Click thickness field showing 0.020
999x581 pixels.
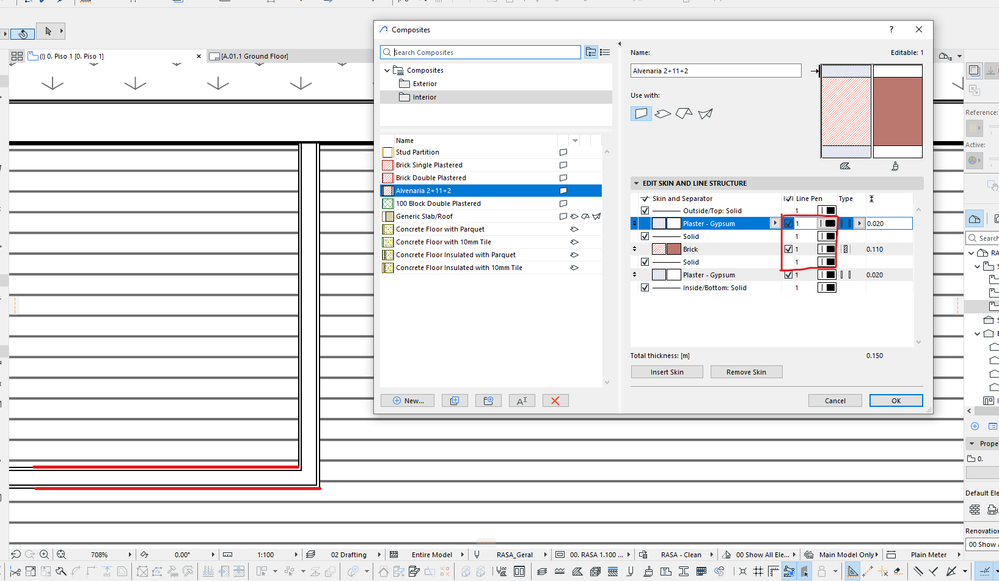coord(888,224)
